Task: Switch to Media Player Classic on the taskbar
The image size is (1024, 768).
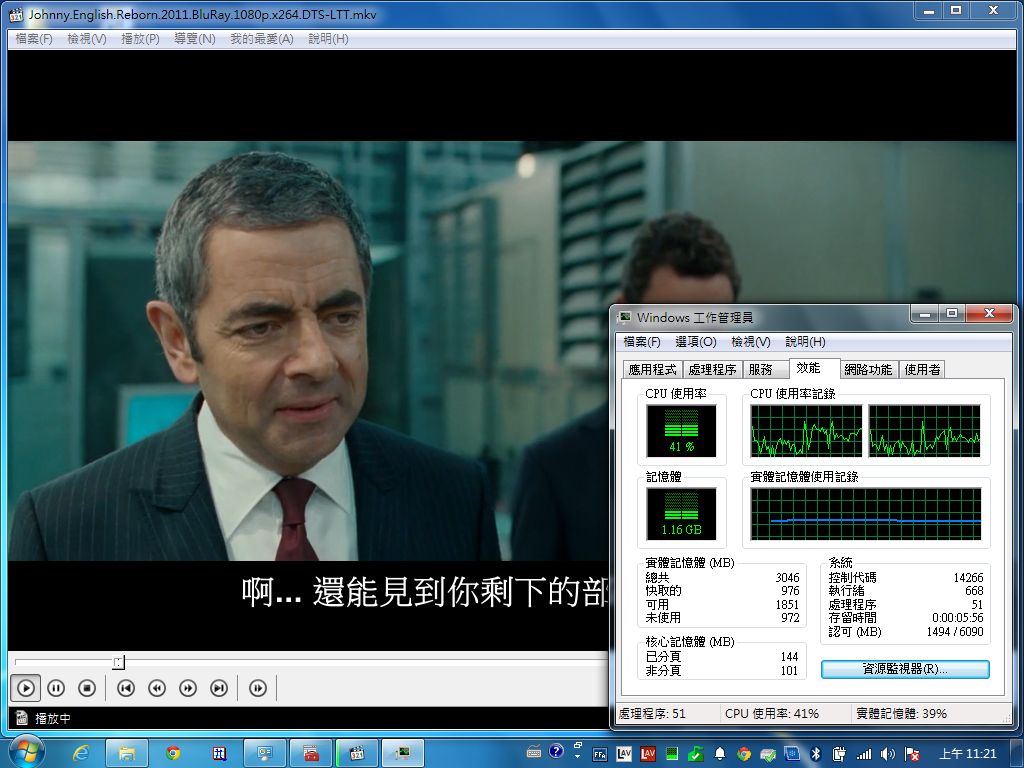Action: coord(357,754)
